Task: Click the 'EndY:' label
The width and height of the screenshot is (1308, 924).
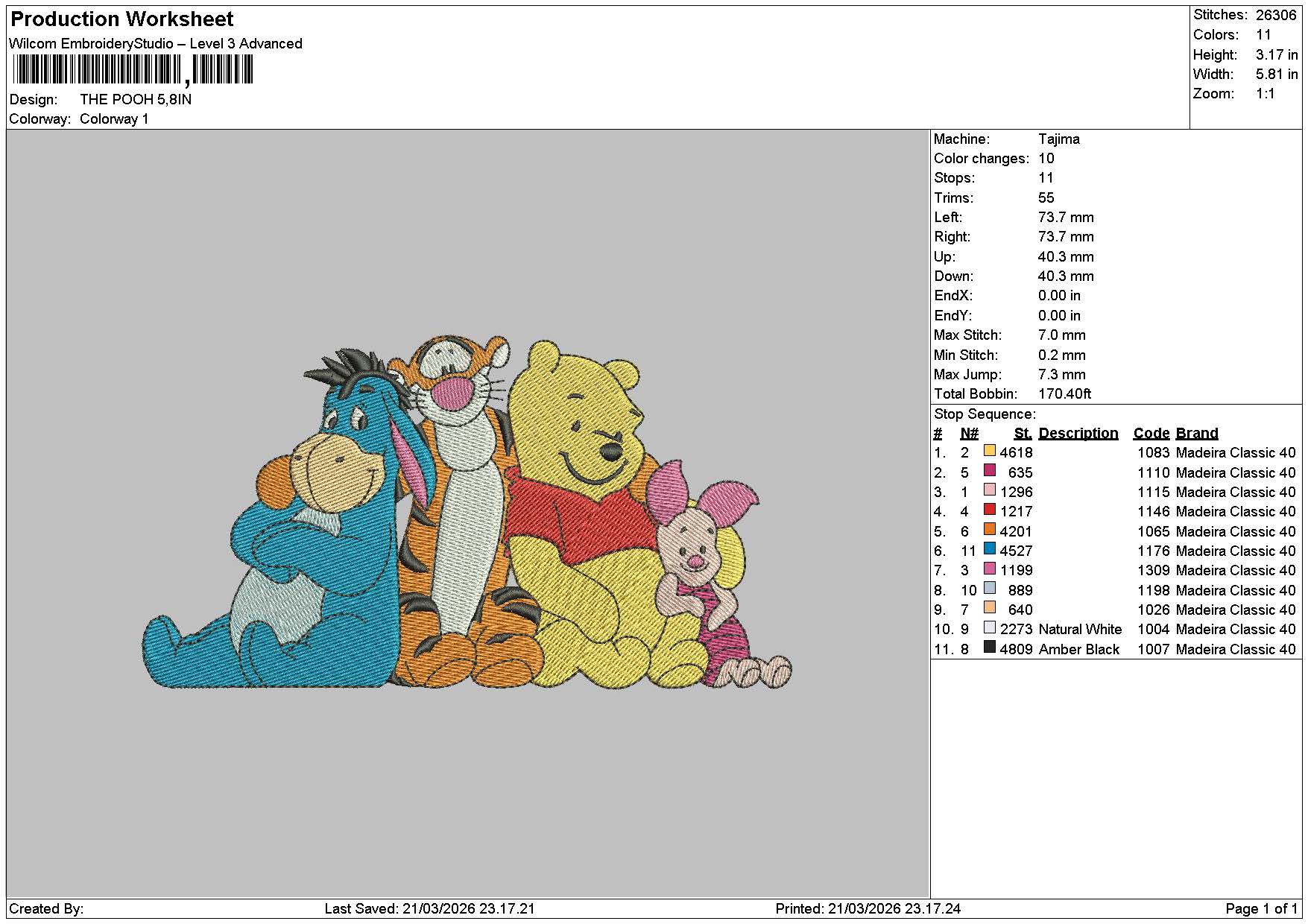Action: coord(953,316)
